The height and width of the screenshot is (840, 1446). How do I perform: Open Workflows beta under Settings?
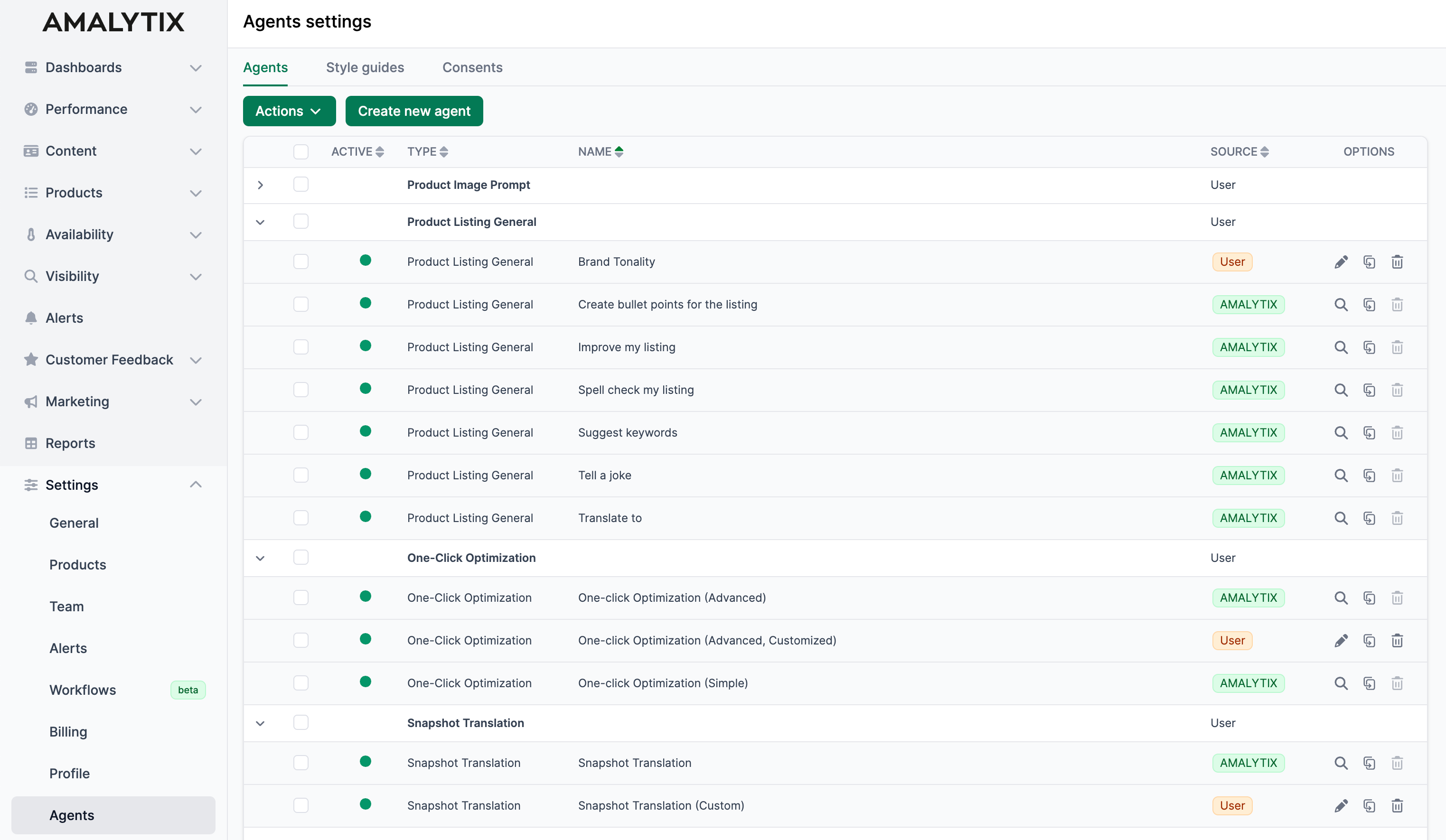tap(82, 690)
